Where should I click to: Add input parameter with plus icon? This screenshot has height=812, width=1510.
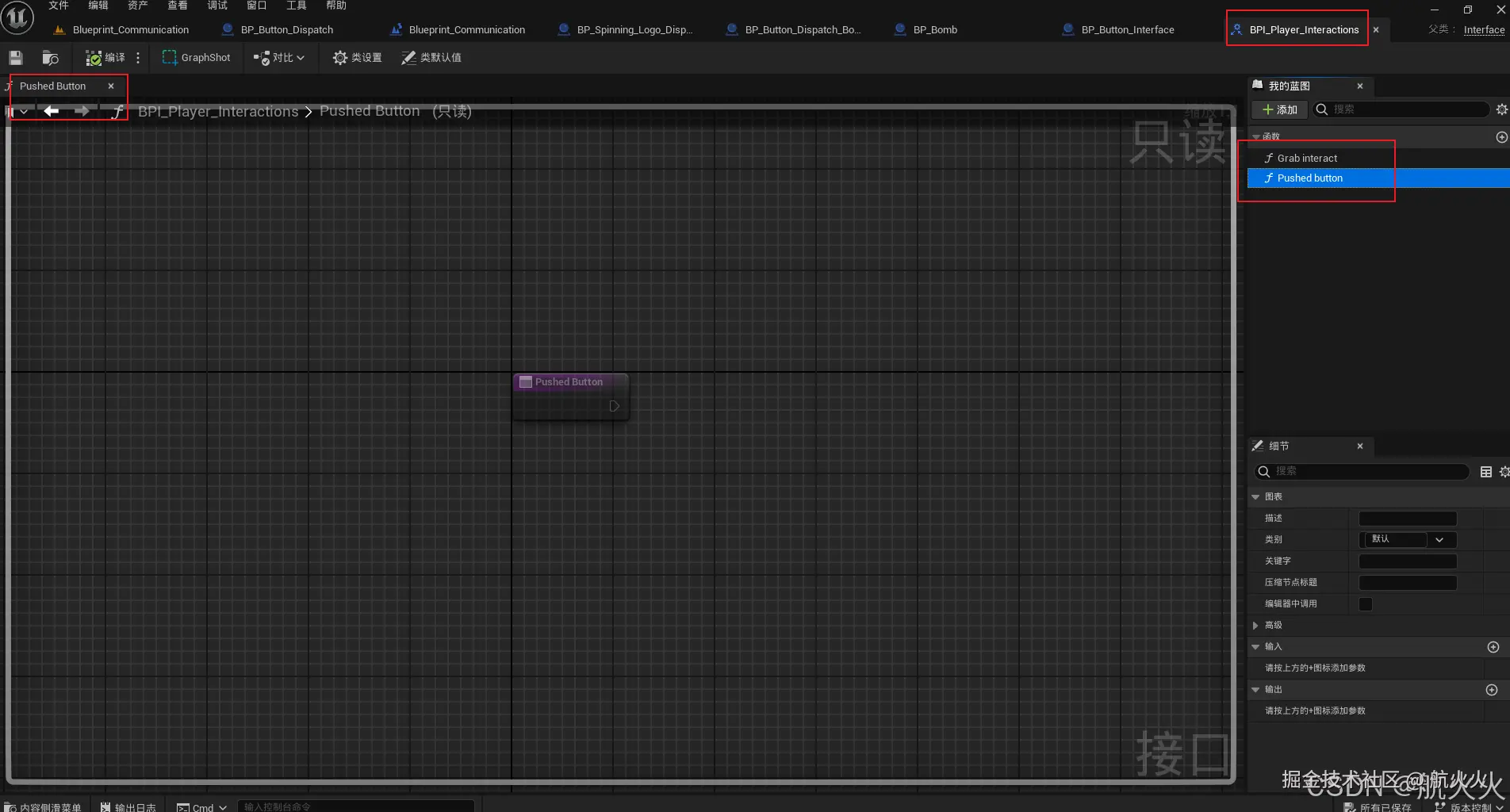coord(1493,647)
